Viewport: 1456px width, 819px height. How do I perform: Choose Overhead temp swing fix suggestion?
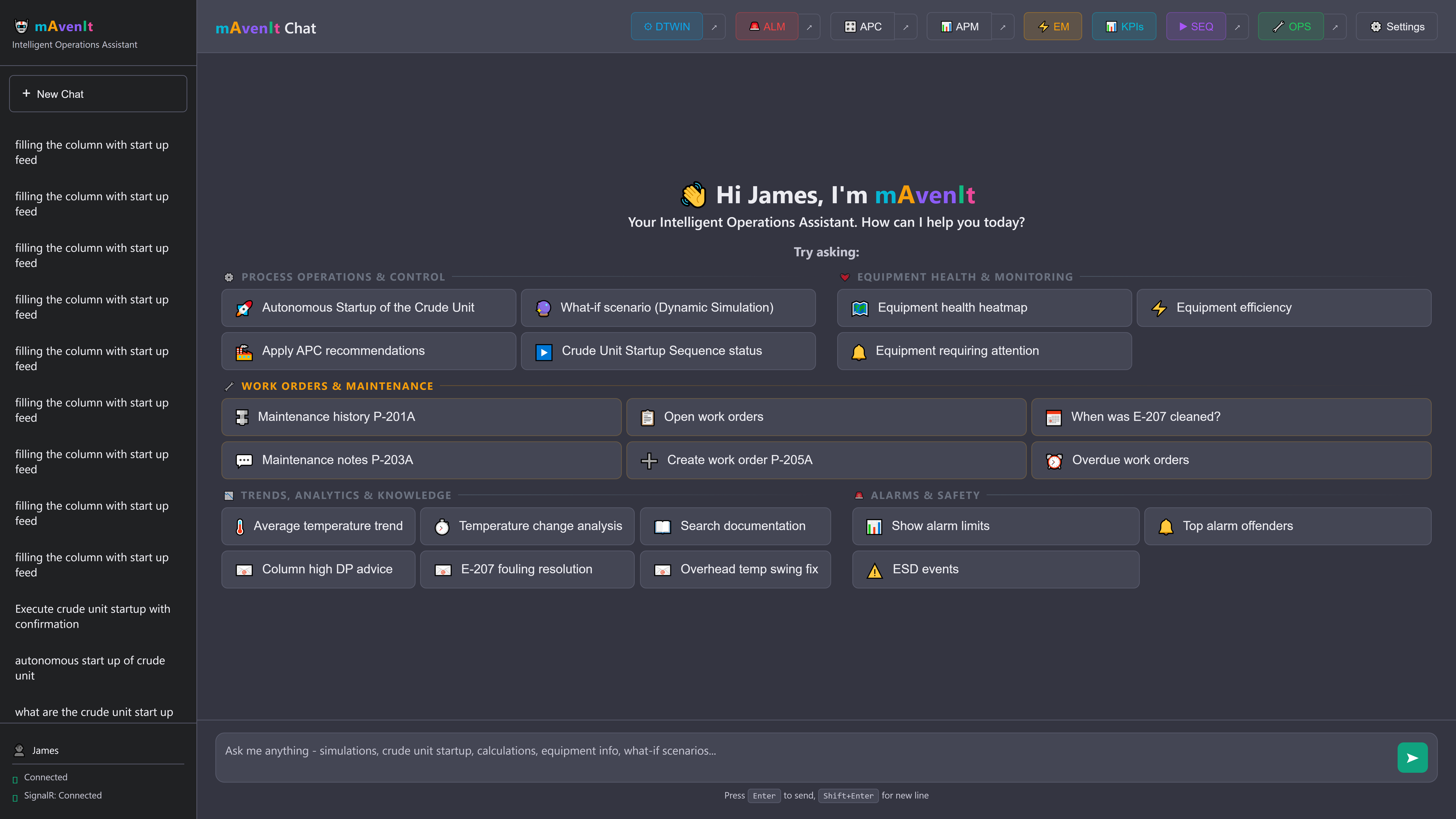coord(735,570)
